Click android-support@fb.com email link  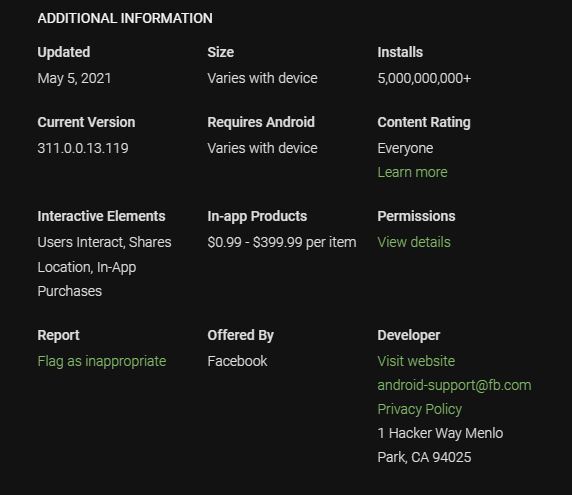454,385
